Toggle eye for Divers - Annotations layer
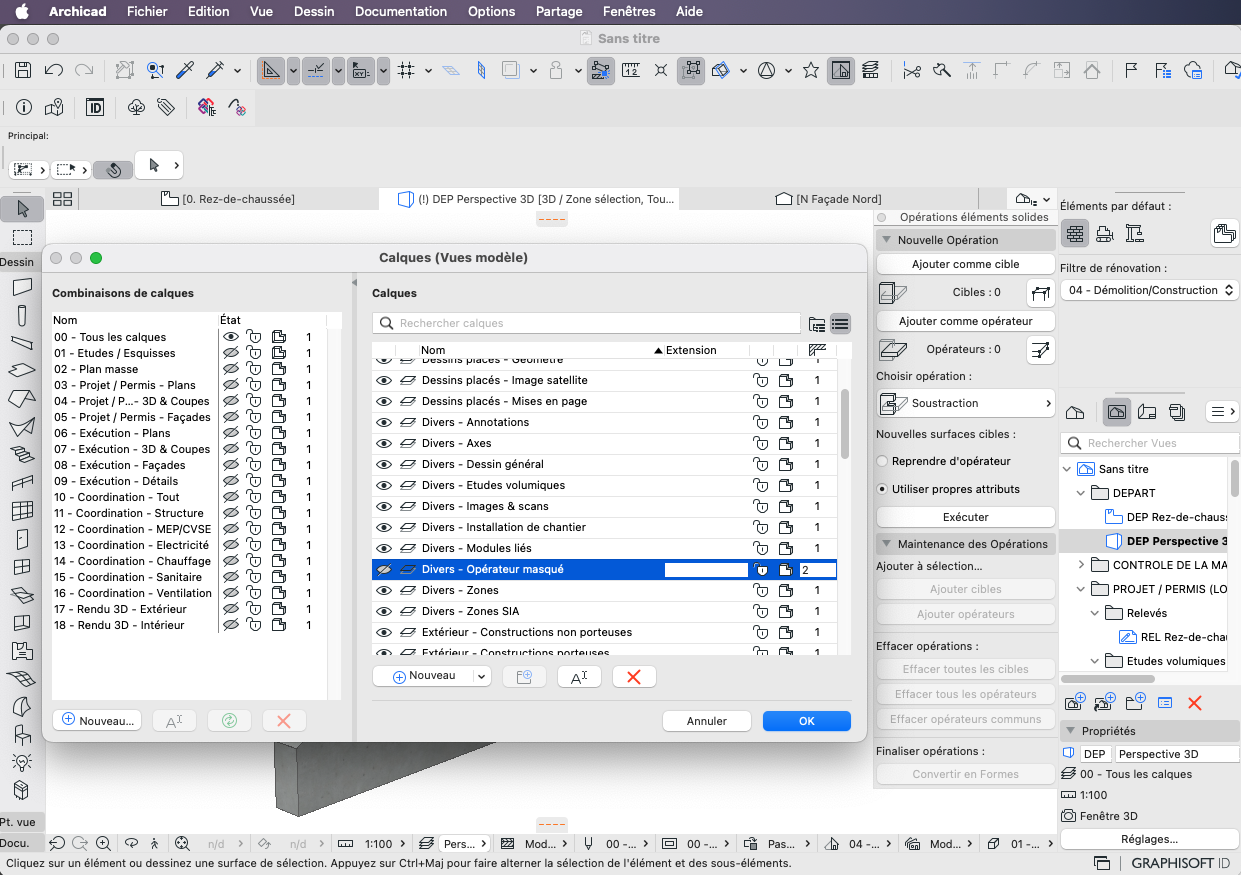1241x875 pixels. pos(383,422)
